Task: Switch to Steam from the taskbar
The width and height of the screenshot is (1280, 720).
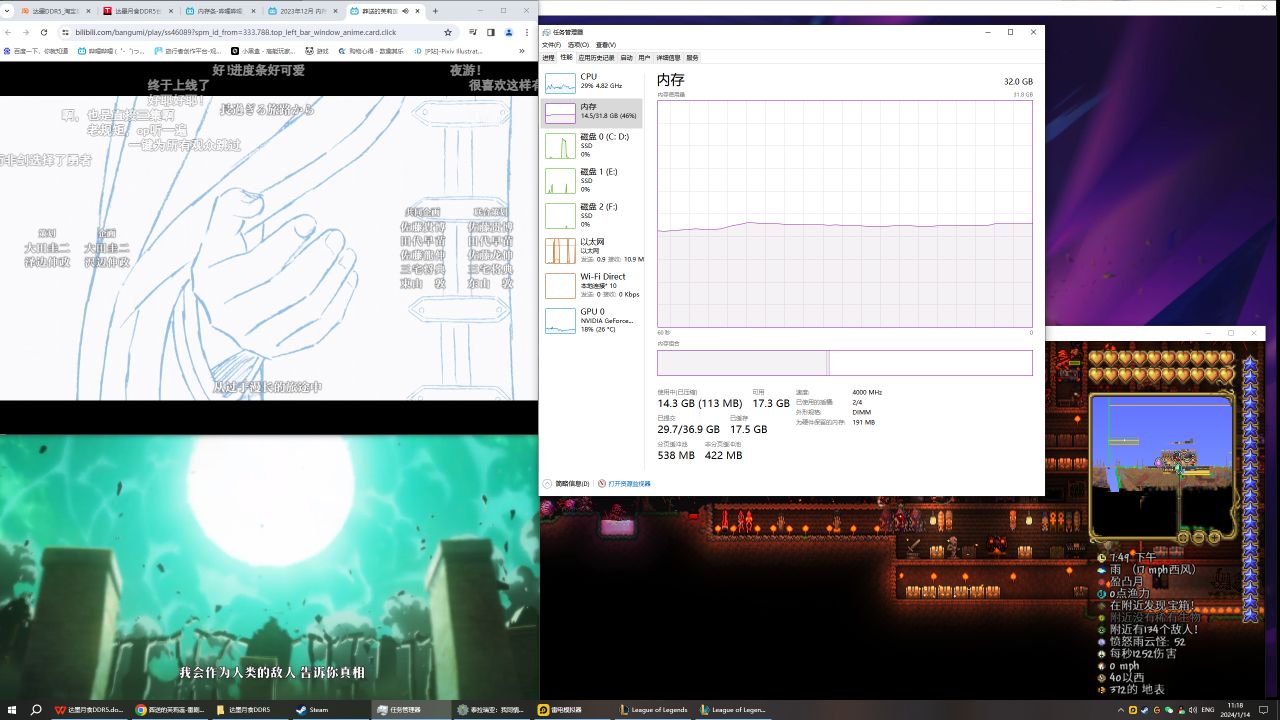Action: pyautogui.click(x=331, y=710)
